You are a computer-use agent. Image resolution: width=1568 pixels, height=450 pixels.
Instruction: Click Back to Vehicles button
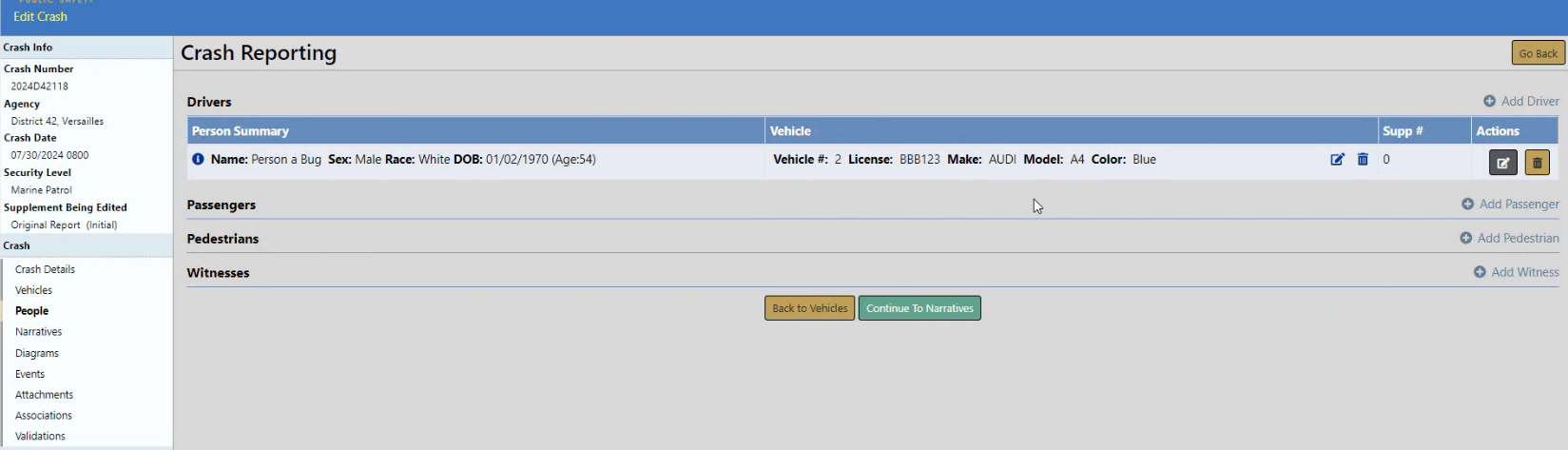pyautogui.click(x=809, y=308)
